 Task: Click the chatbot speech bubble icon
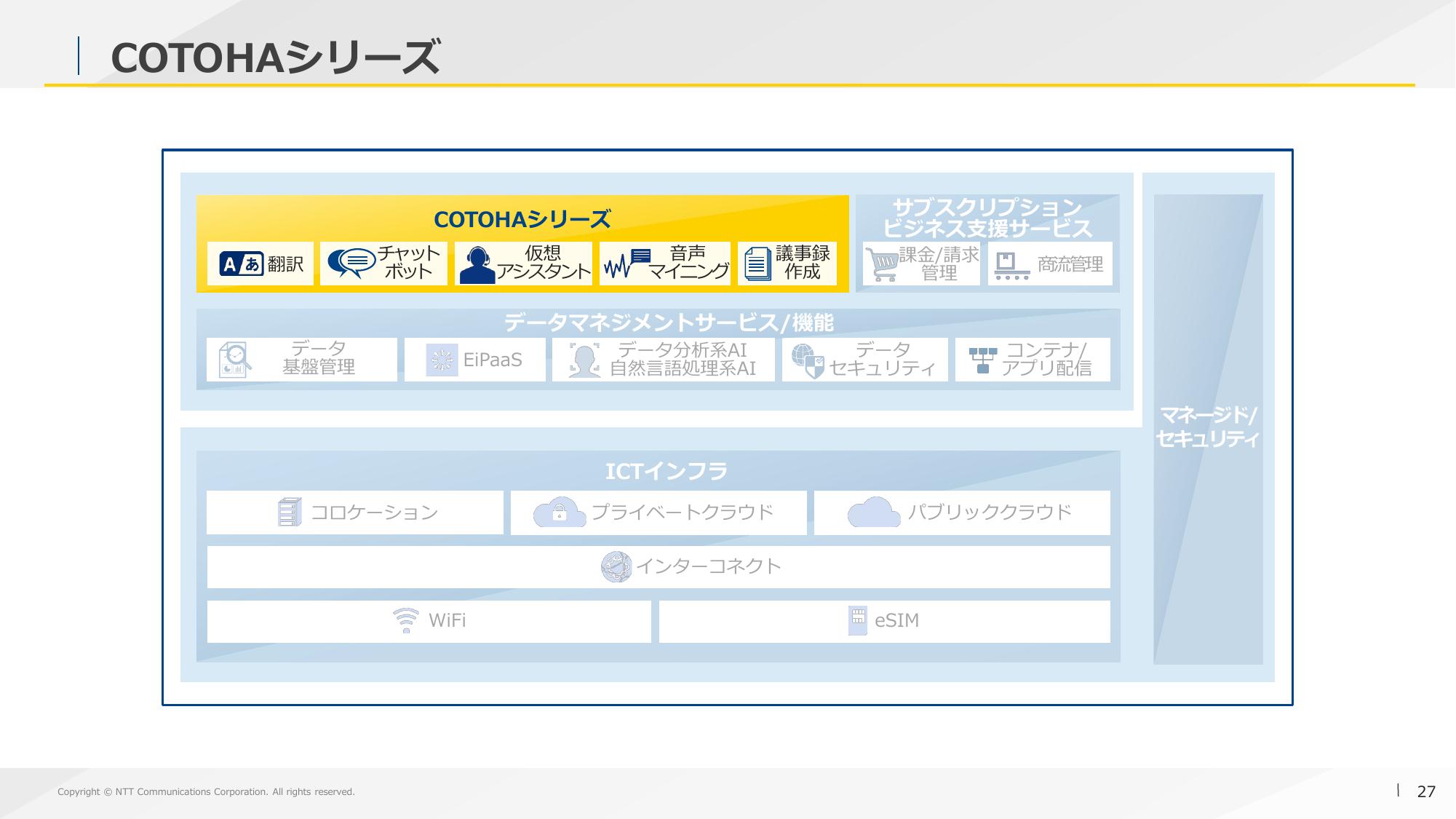point(350,263)
